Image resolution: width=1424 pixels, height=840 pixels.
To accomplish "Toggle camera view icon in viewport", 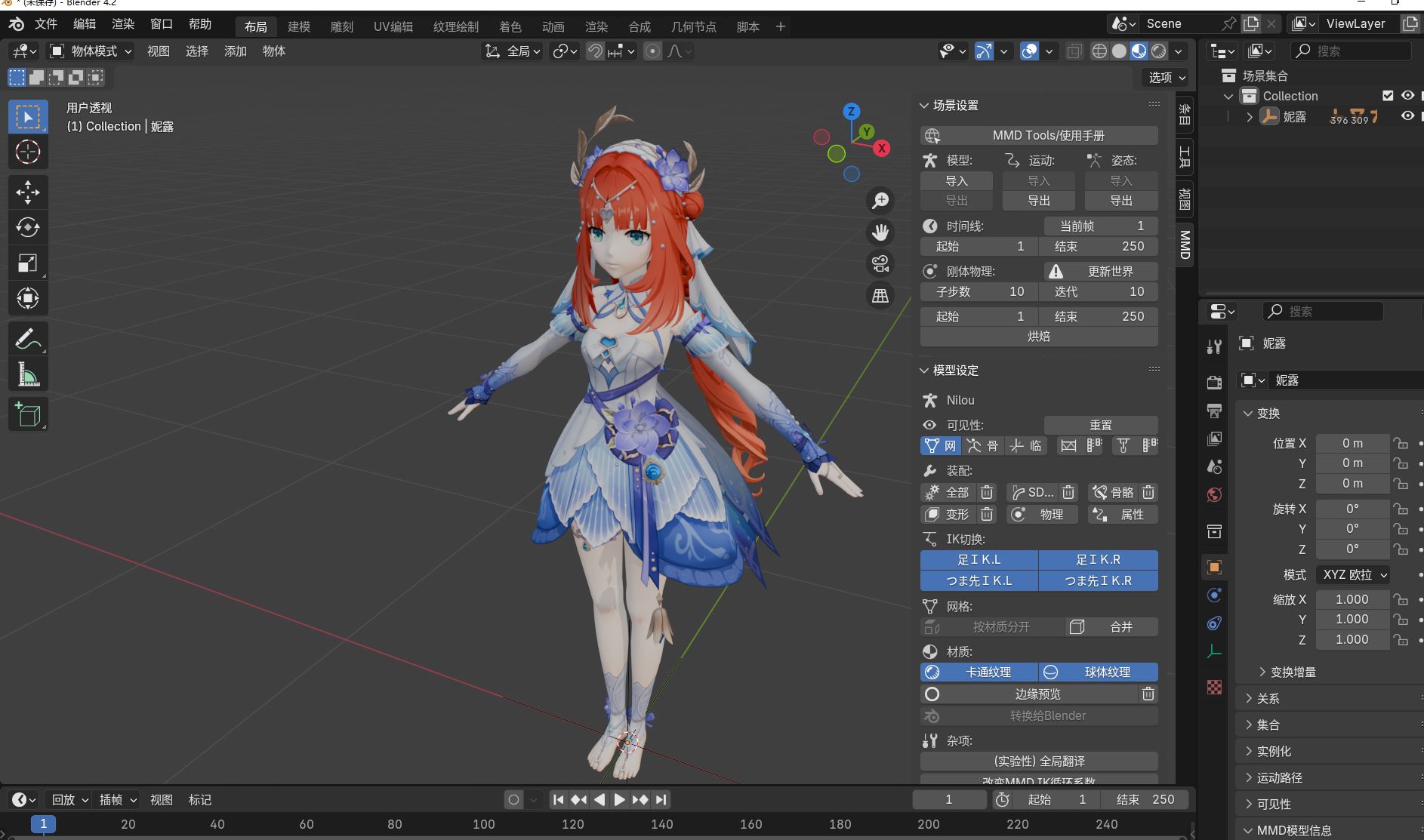I will click(880, 264).
